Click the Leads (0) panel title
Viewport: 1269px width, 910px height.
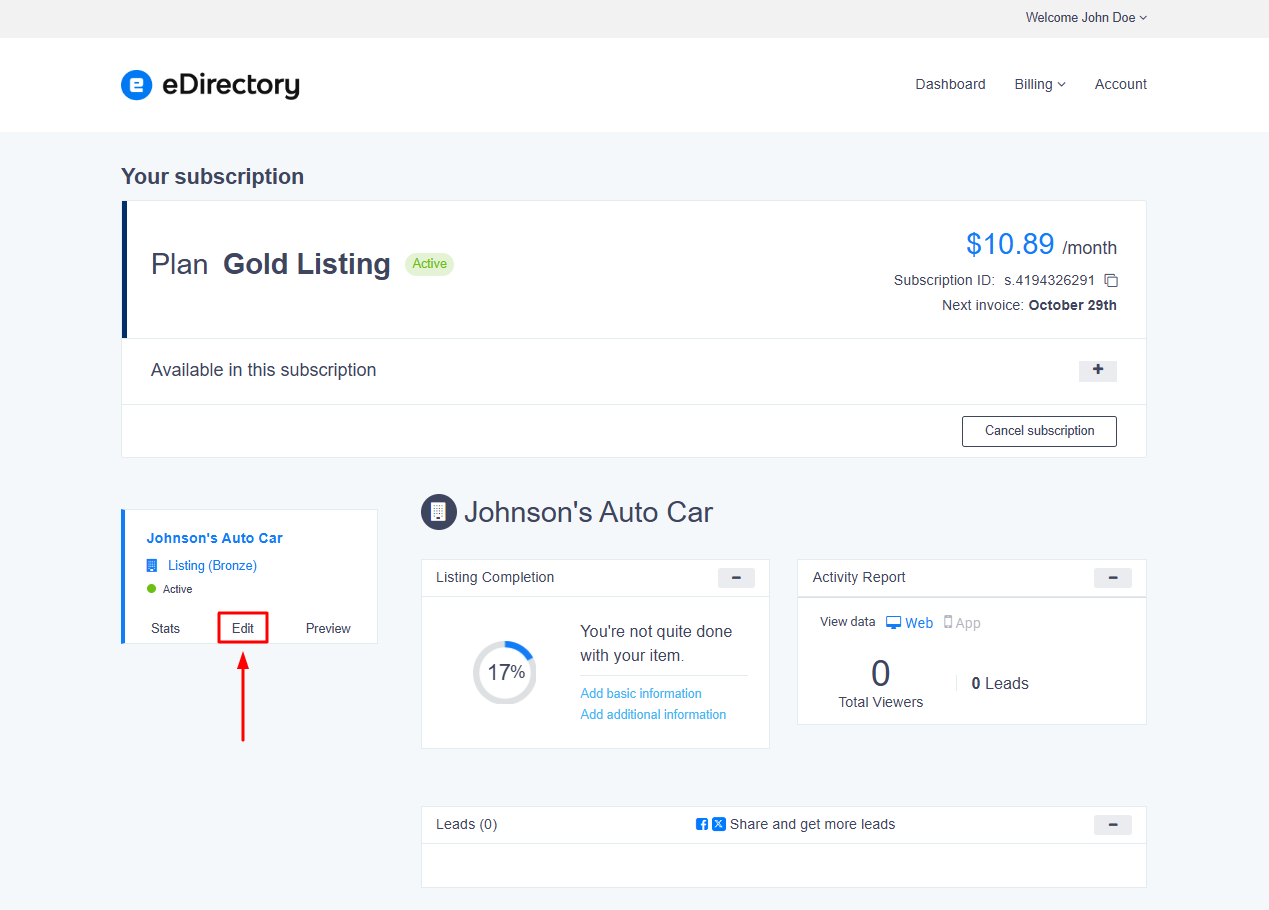pos(466,825)
